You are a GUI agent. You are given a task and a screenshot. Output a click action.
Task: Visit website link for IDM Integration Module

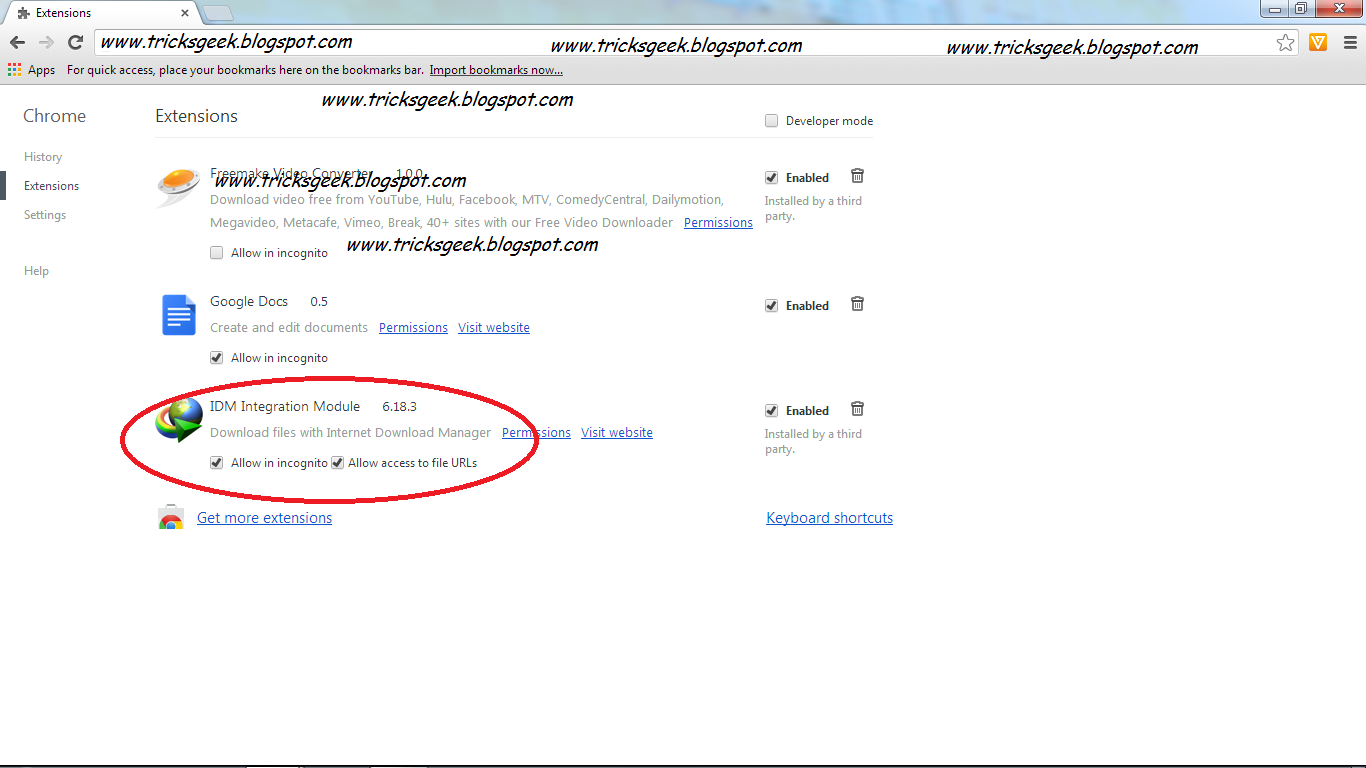tap(617, 433)
